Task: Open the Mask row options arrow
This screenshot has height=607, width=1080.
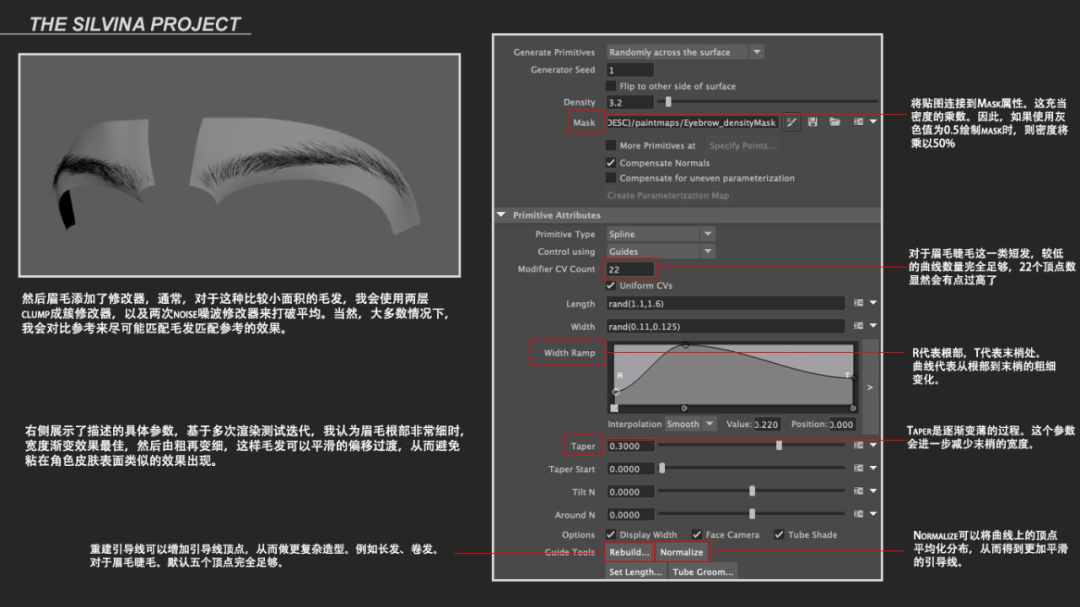Action: 873,122
